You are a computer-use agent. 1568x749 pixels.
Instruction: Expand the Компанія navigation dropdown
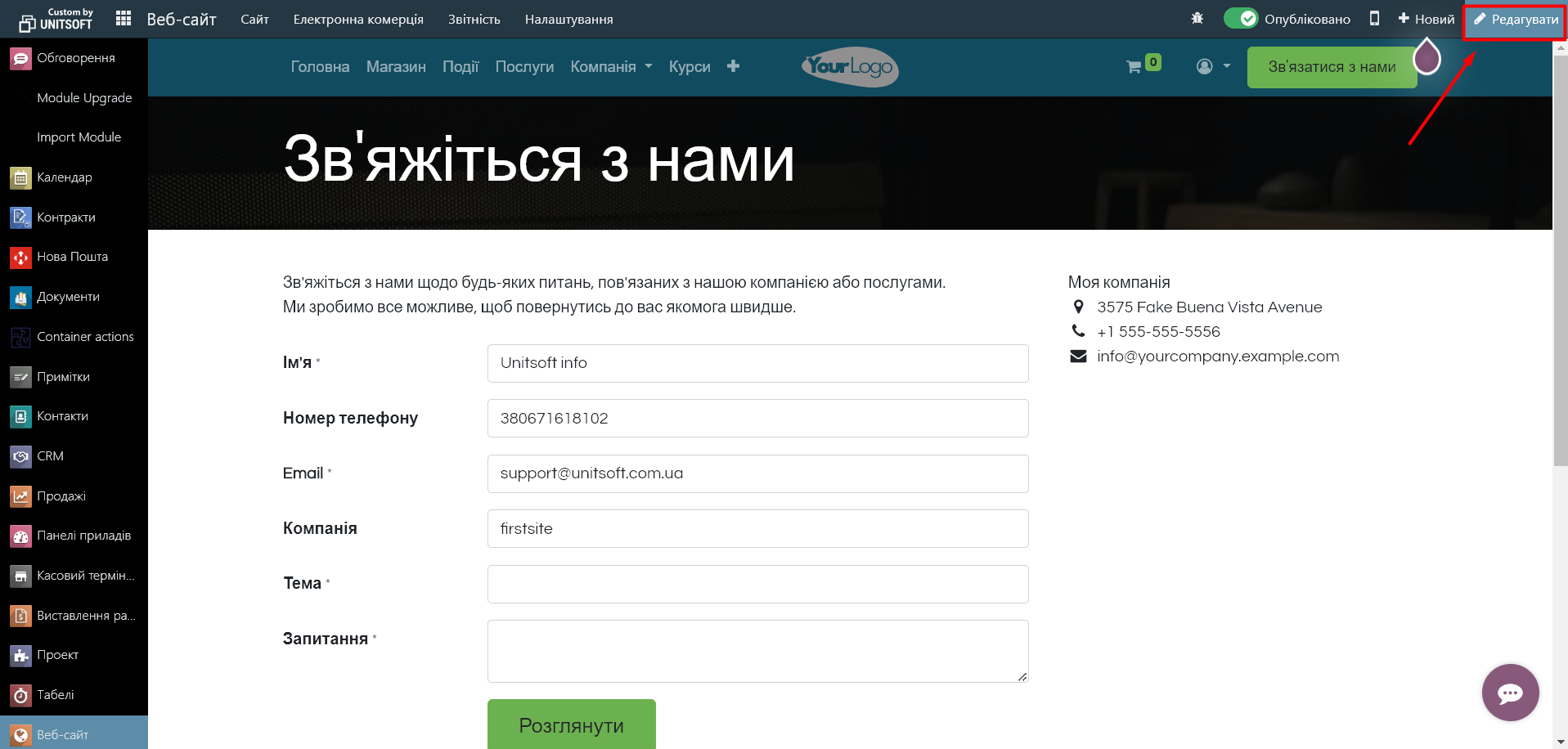[611, 67]
